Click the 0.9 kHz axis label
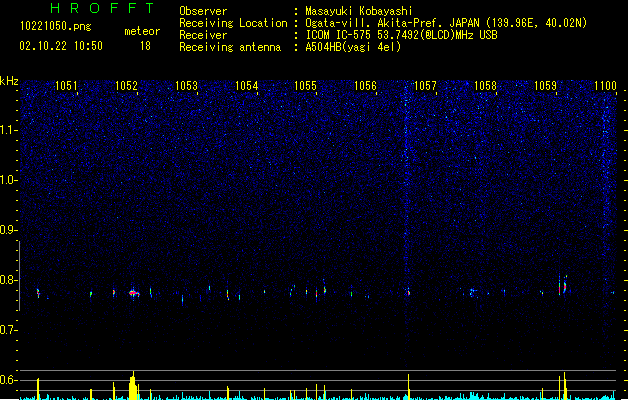 (x=9, y=230)
